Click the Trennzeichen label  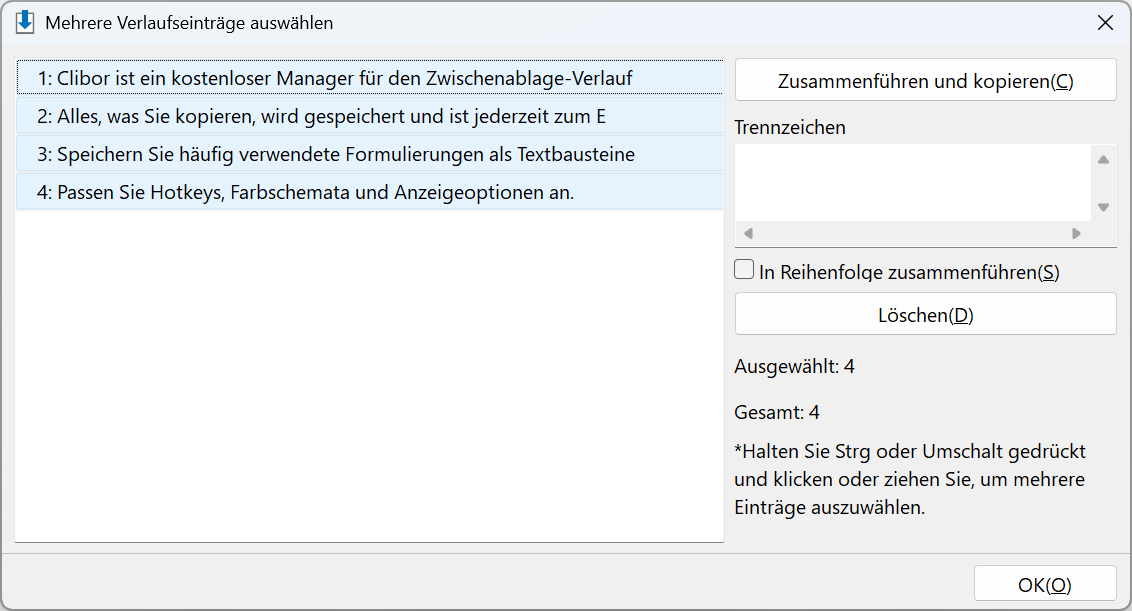pos(790,127)
